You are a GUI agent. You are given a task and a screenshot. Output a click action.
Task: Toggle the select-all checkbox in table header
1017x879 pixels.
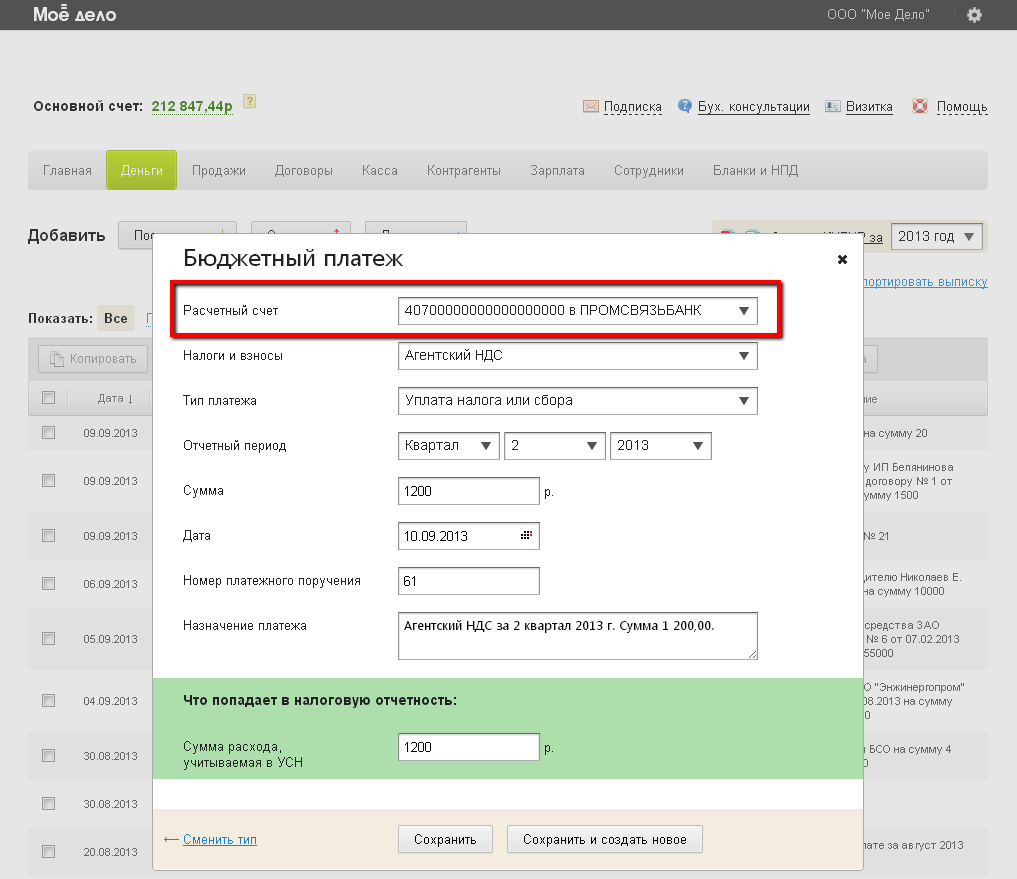[x=48, y=398]
